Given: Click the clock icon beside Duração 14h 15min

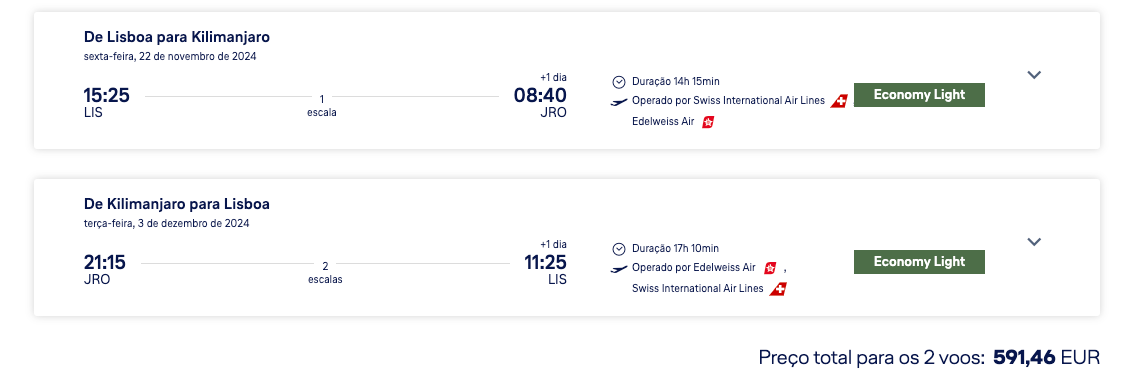Looking at the screenshot, I should point(619,82).
